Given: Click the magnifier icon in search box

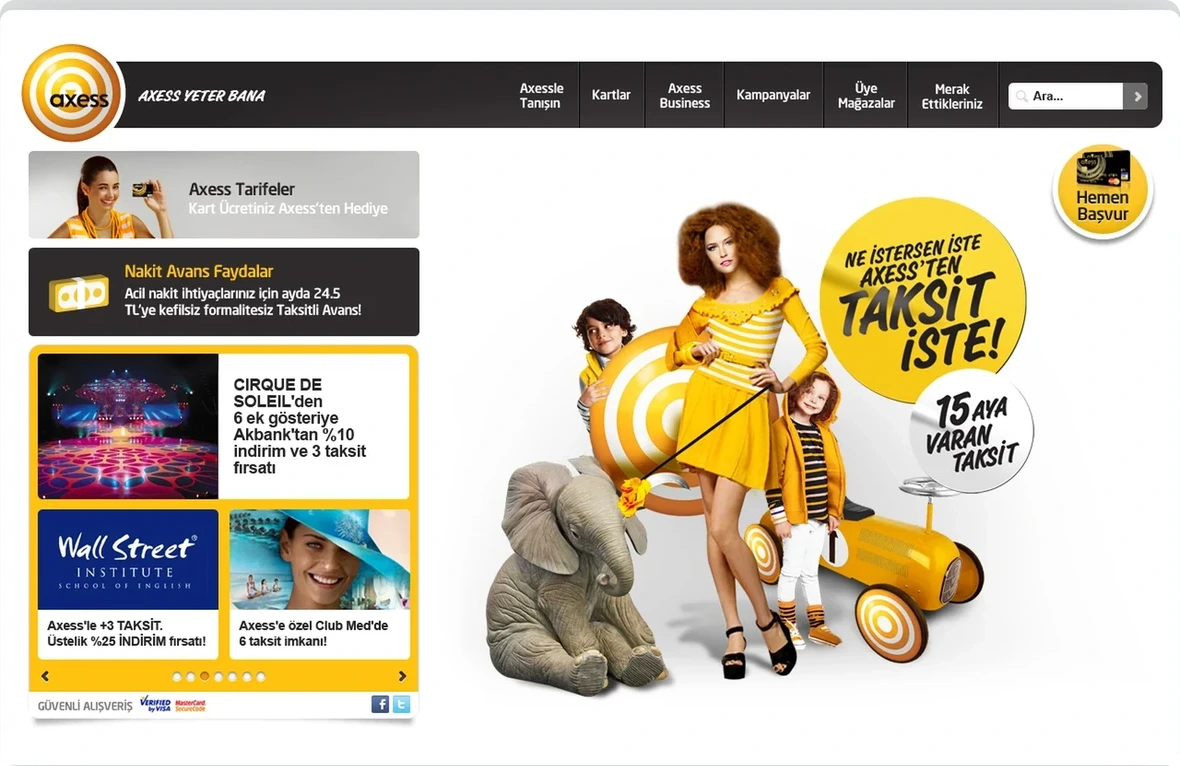Looking at the screenshot, I should 1021,96.
